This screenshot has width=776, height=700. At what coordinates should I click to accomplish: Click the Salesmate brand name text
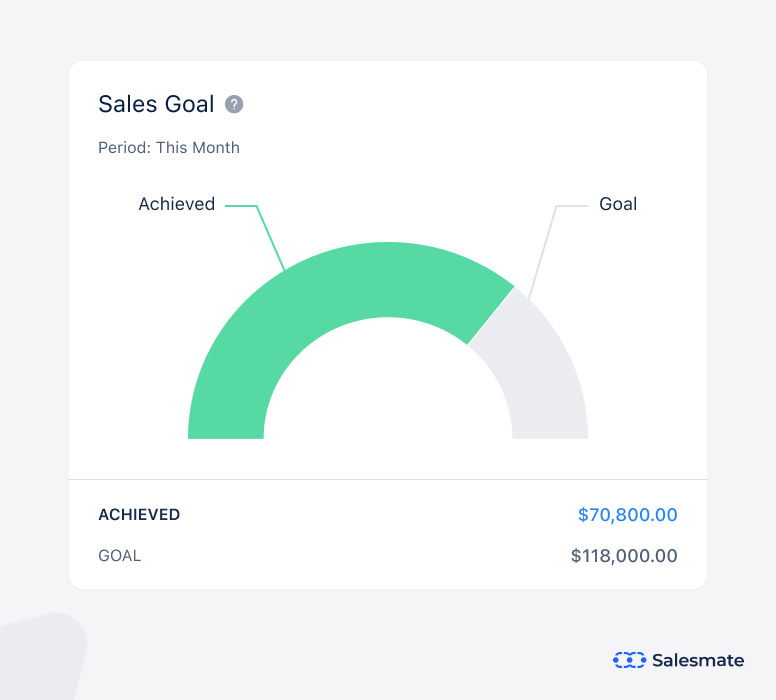(x=697, y=660)
